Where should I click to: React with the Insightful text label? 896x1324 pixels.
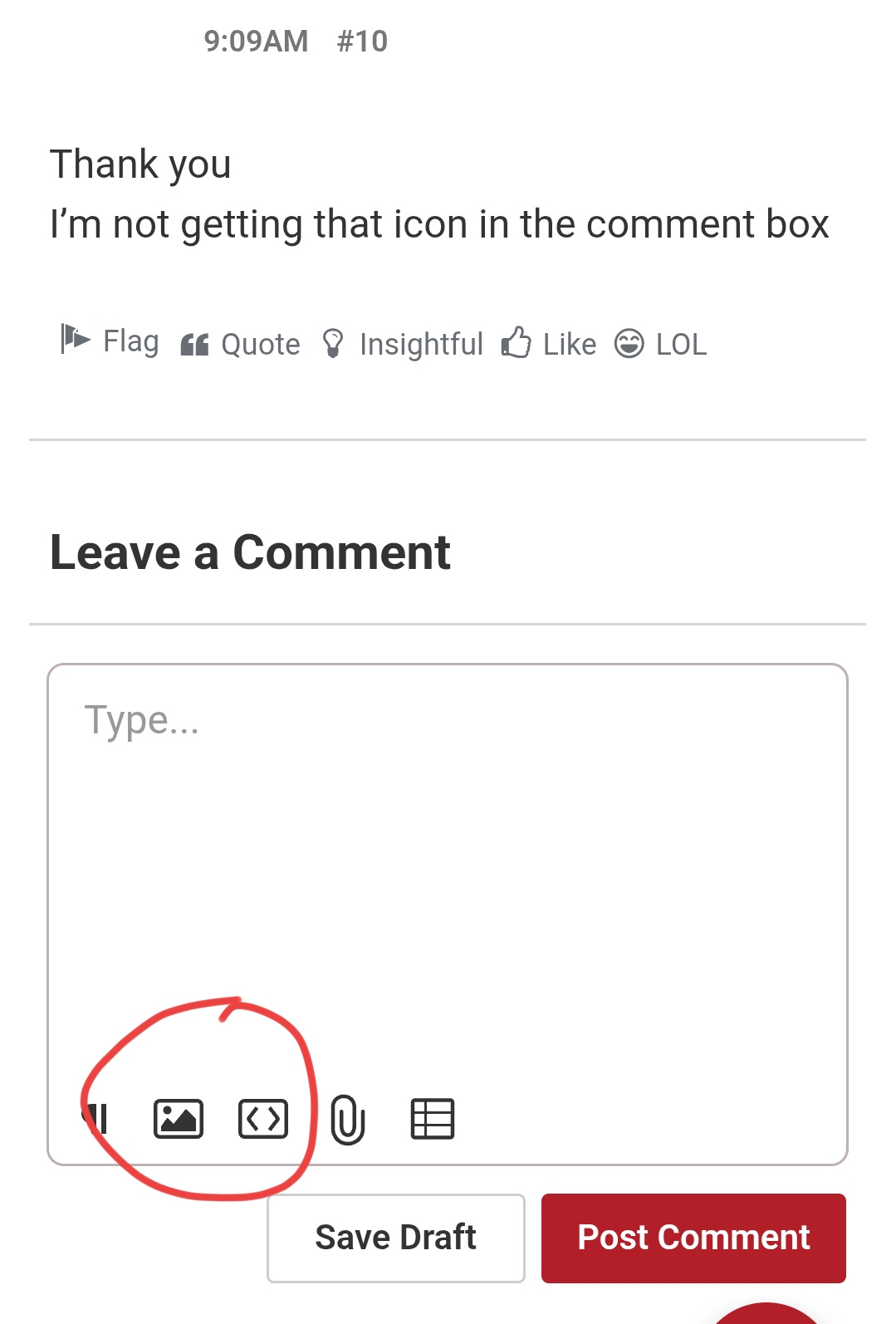coord(421,344)
